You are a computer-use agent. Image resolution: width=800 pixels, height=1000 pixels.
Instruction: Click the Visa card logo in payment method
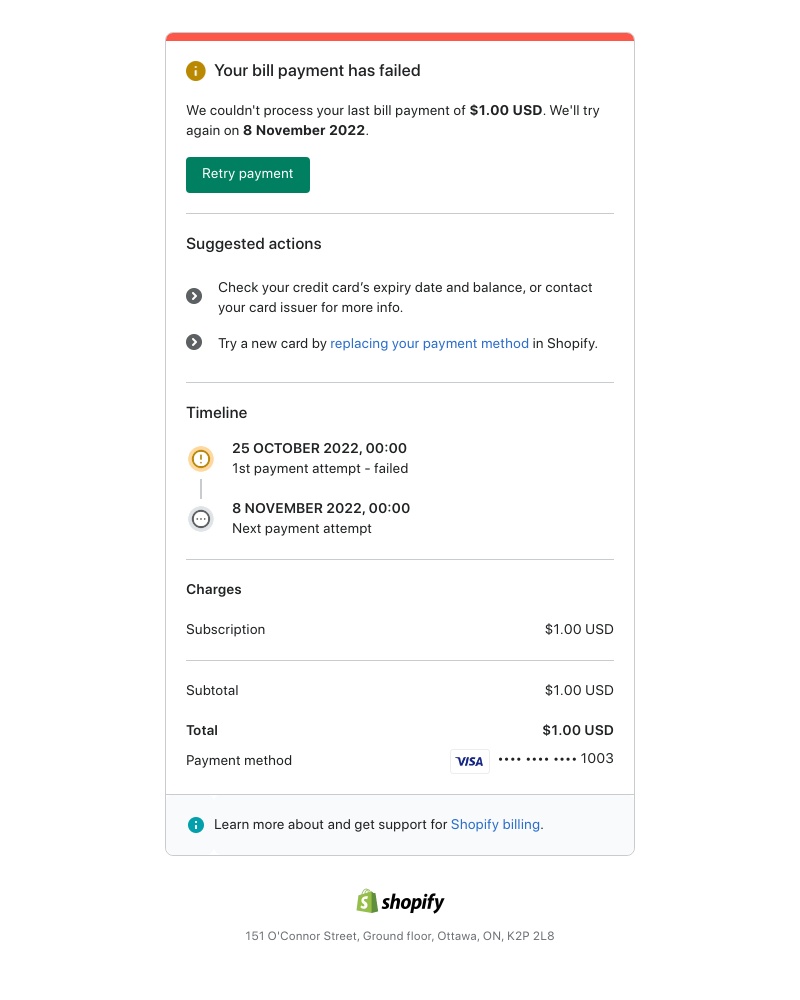tap(469, 761)
